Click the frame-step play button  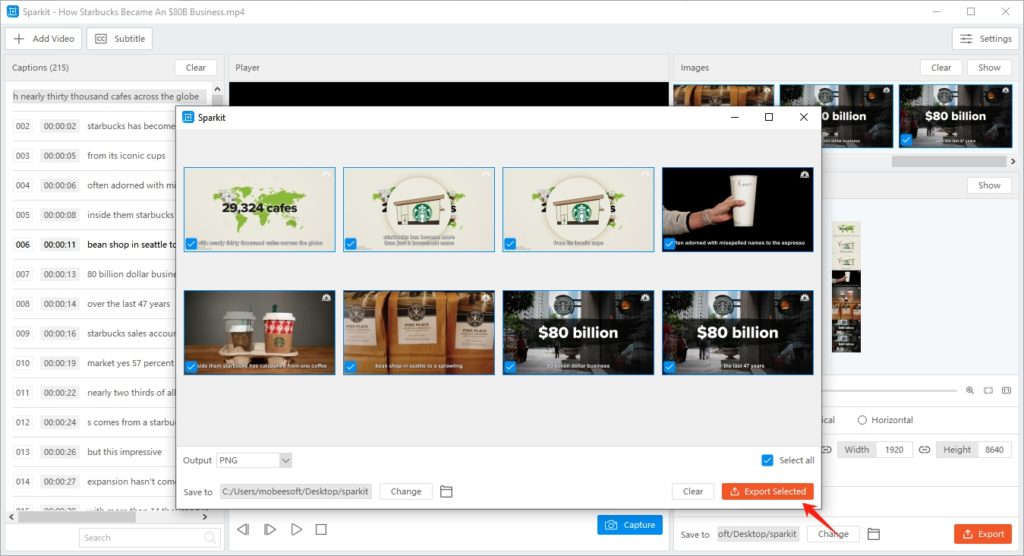tap(270, 529)
